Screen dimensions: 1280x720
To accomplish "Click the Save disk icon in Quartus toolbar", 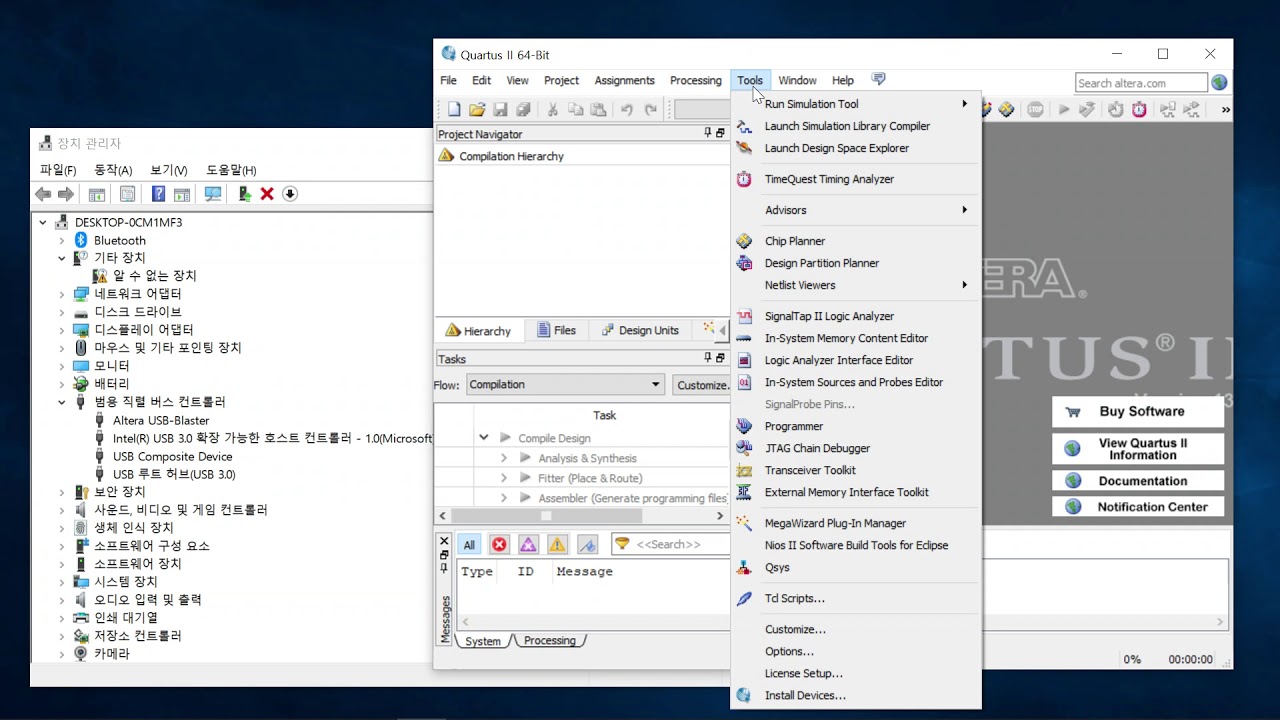I will coord(500,110).
